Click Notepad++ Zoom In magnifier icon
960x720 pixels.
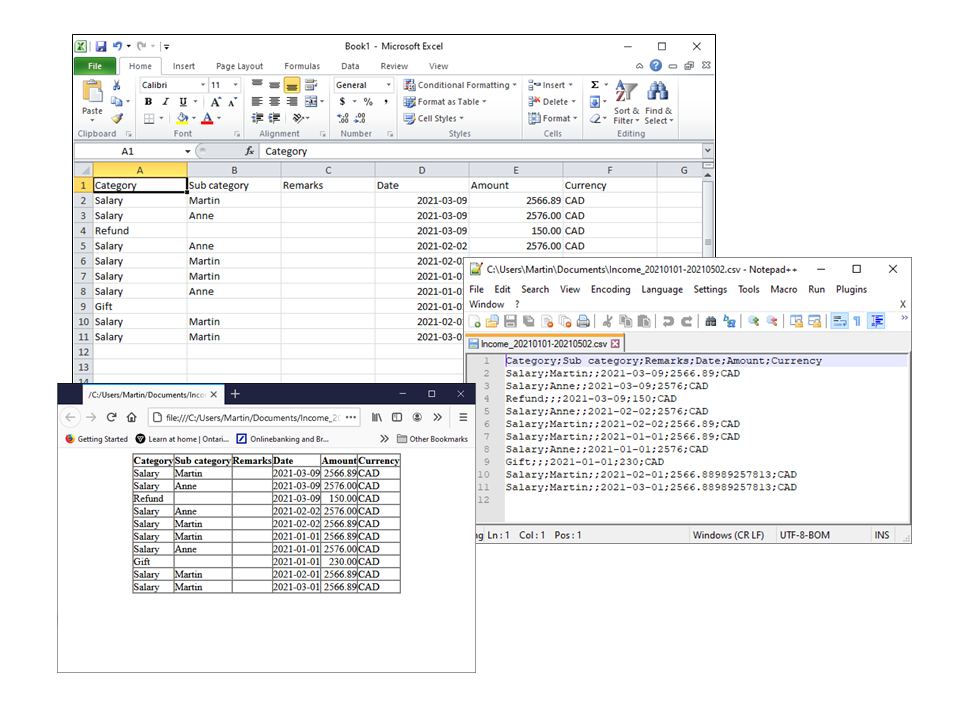pos(754,321)
